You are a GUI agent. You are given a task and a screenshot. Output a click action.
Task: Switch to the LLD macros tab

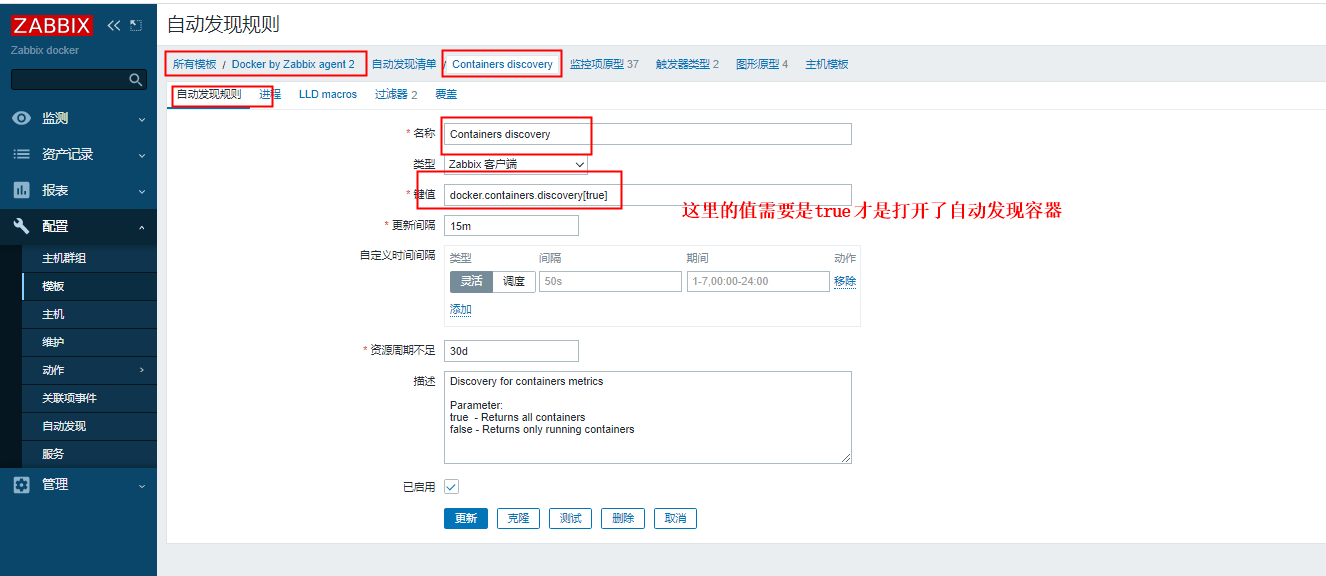pos(328,94)
